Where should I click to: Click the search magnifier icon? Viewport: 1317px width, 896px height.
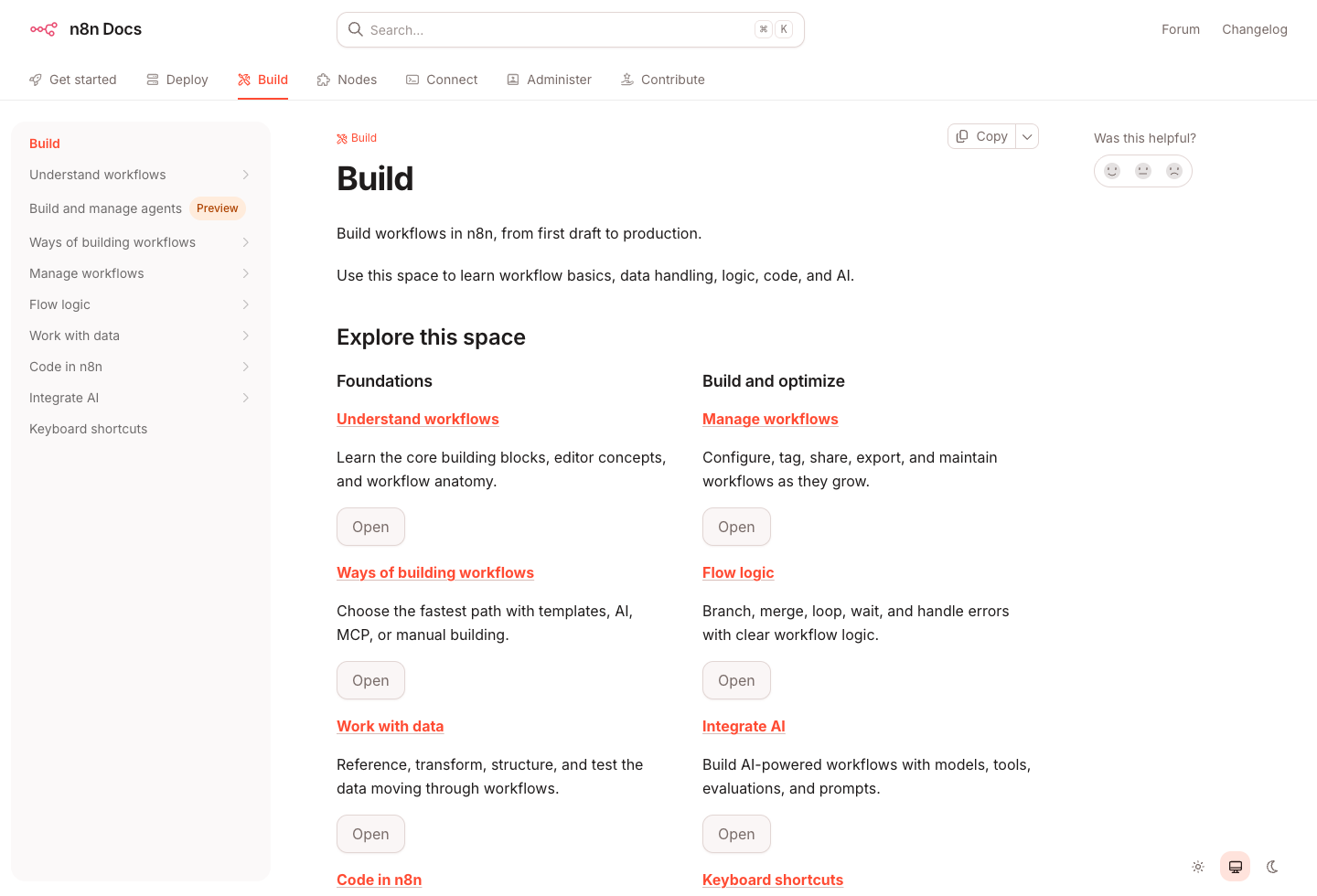click(356, 29)
